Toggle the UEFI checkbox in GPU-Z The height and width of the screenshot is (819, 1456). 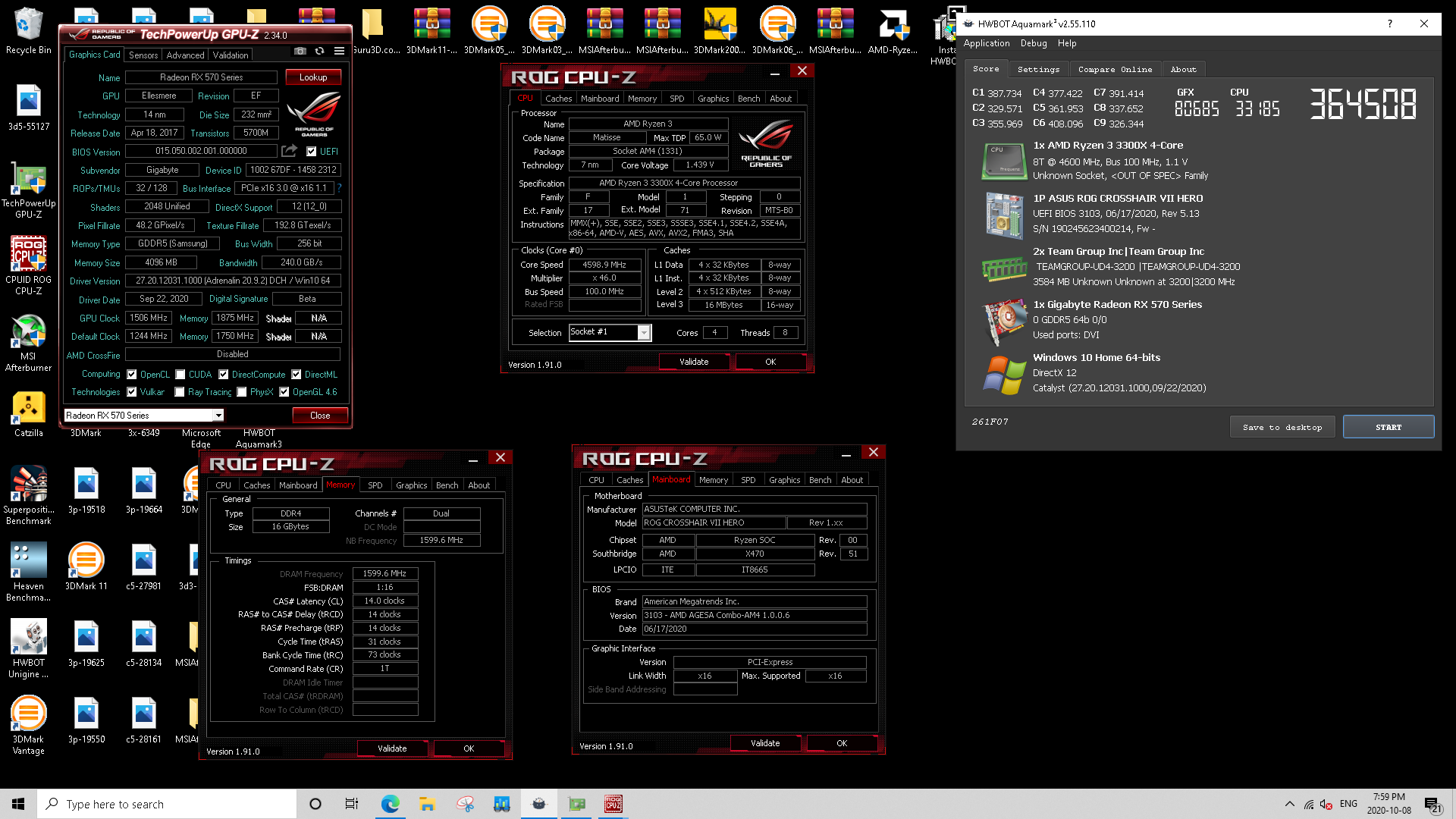(311, 152)
